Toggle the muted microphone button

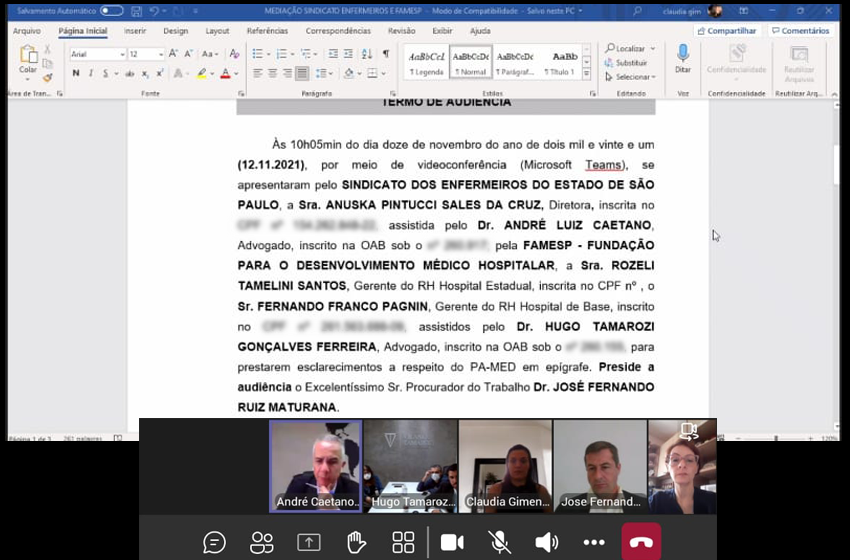[499, 542]
